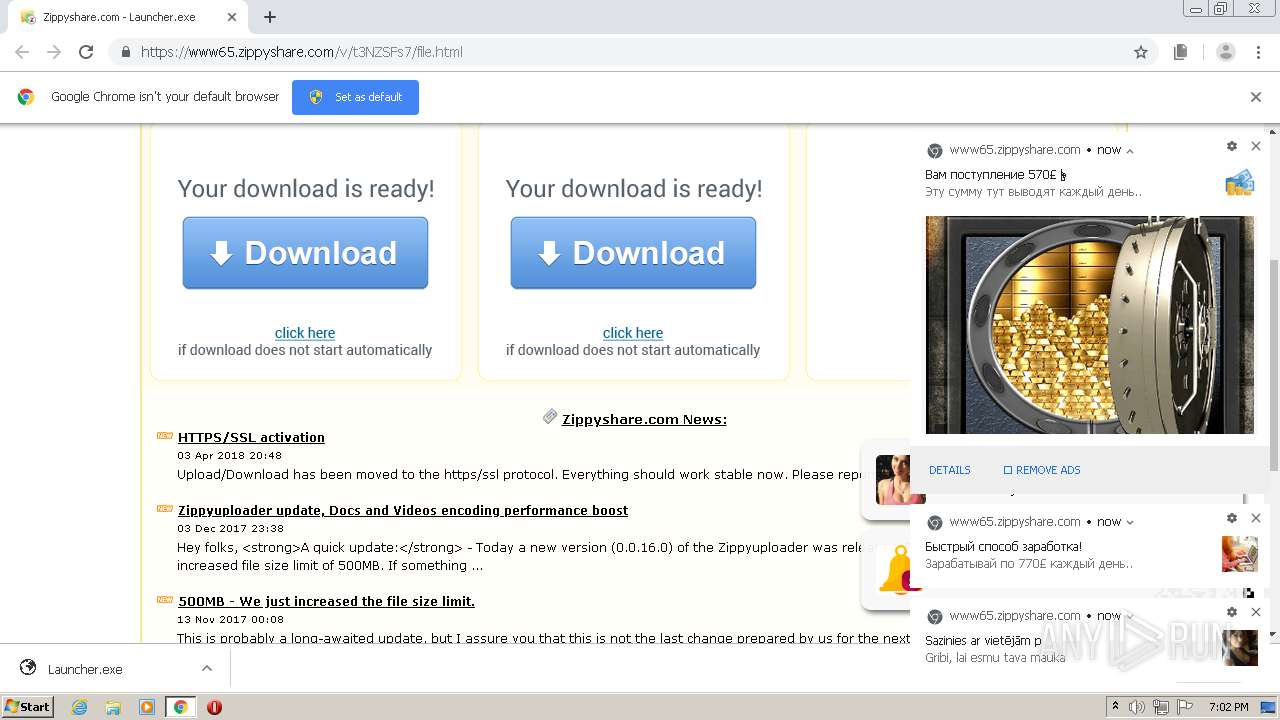Select the Chrome taskbar button

180,707
